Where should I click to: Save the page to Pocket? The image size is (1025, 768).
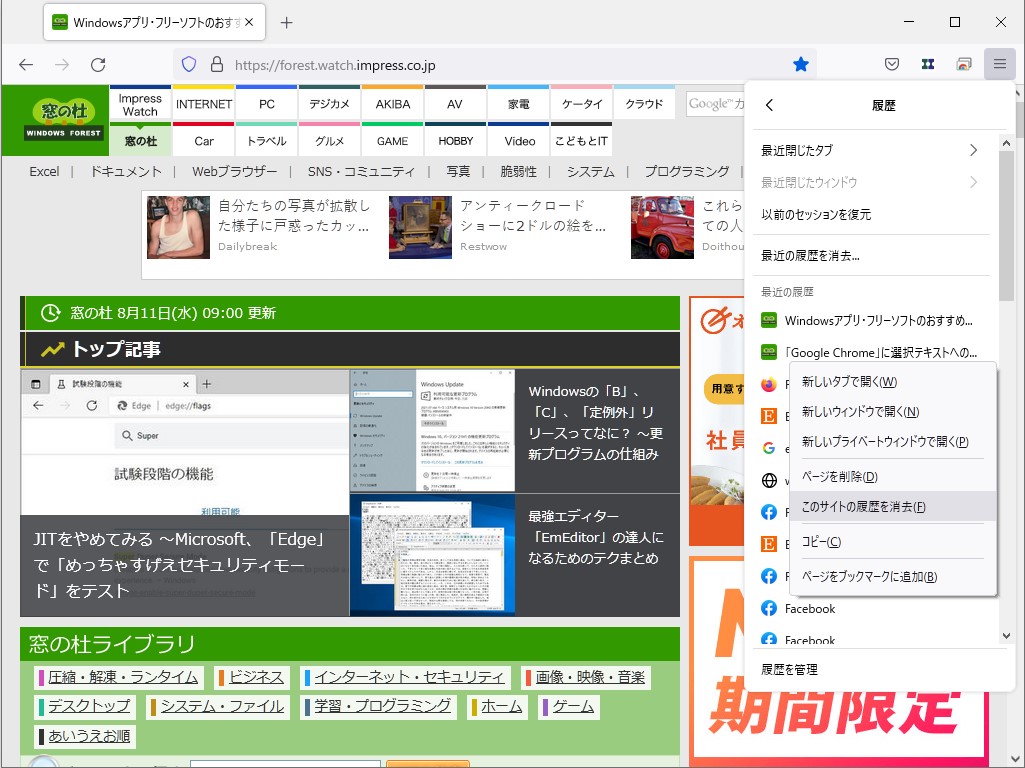click(x=891, y=64)
